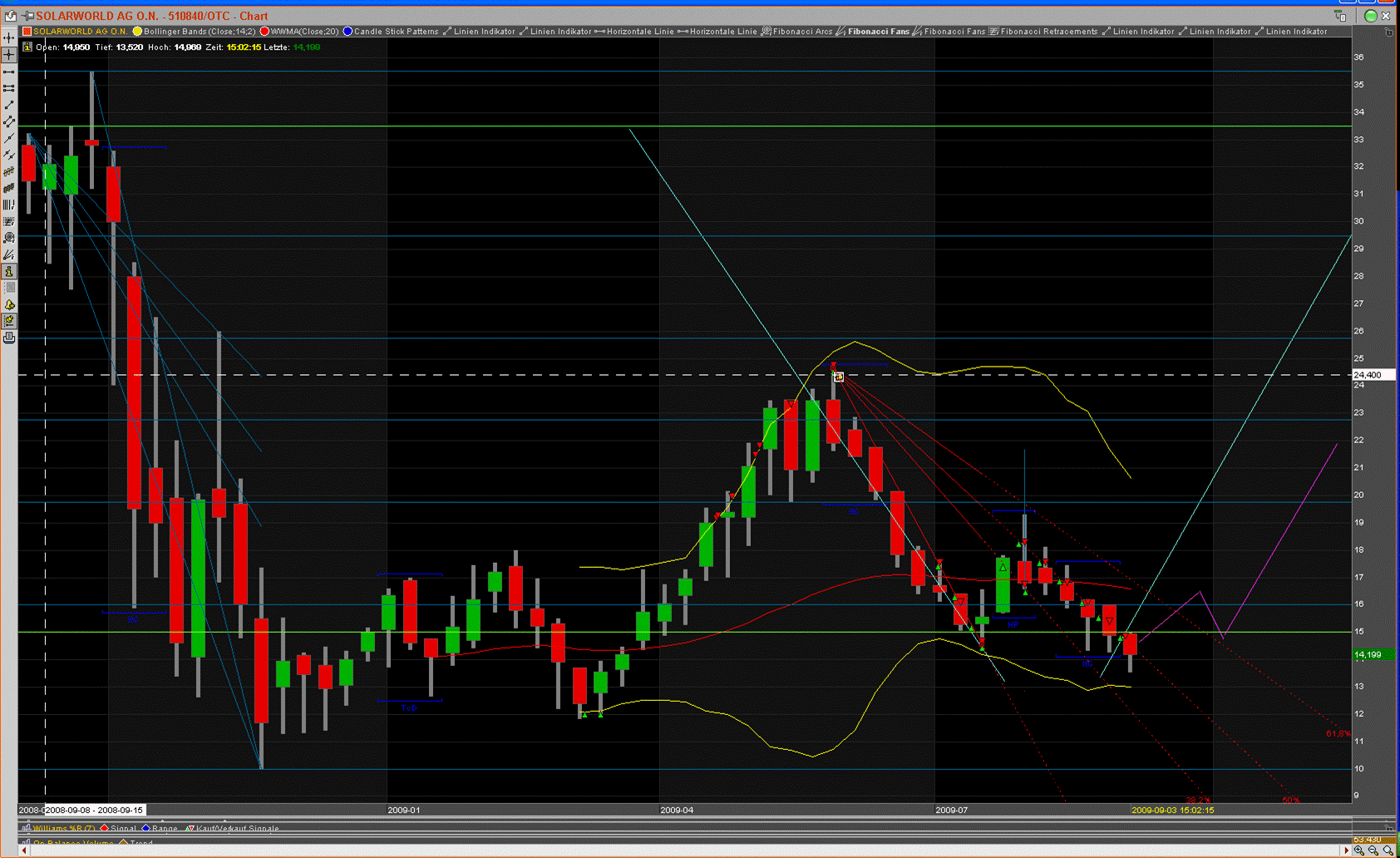Select Bollinger Bands (Close;14;2) legend entry
The image size is (1400, 858).
200,32
